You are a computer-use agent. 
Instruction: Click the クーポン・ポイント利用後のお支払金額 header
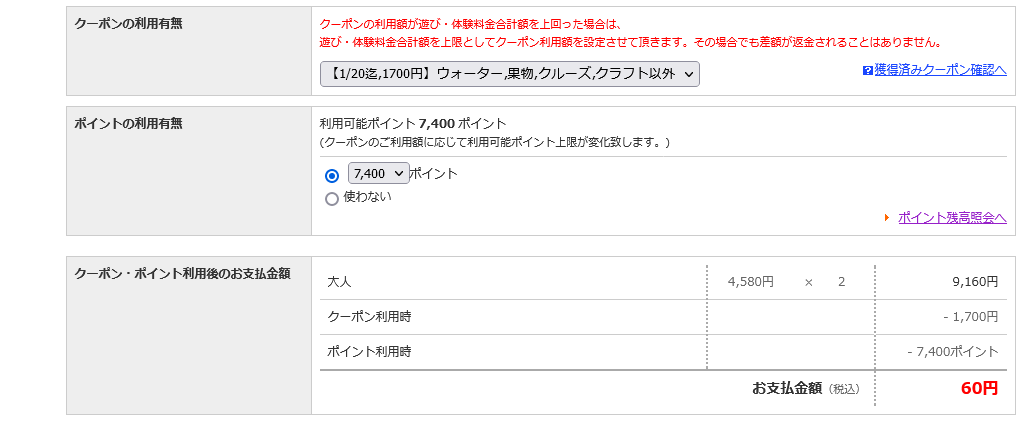coord(182,273)
